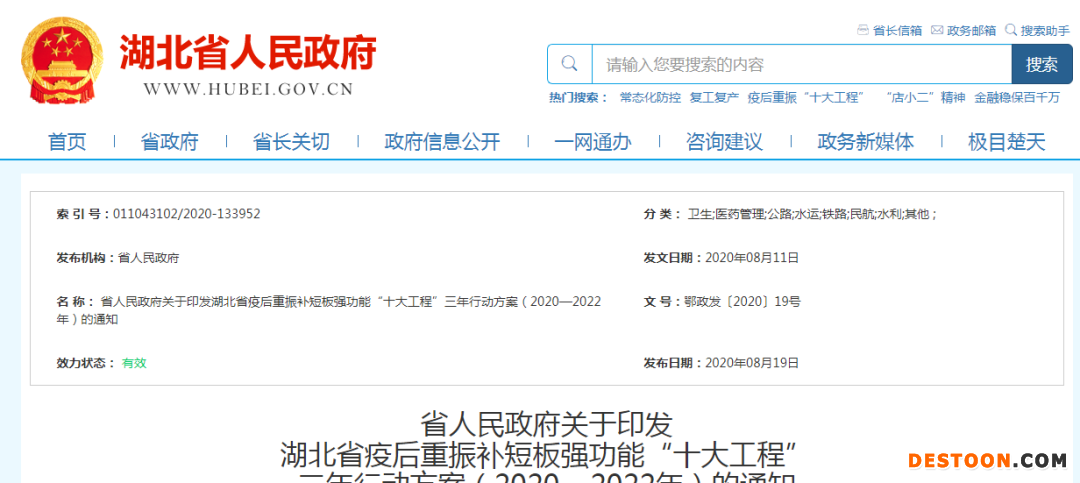Screen dimensions: 1080x483
Task: Click the search text input field
Action: [800, 64]
